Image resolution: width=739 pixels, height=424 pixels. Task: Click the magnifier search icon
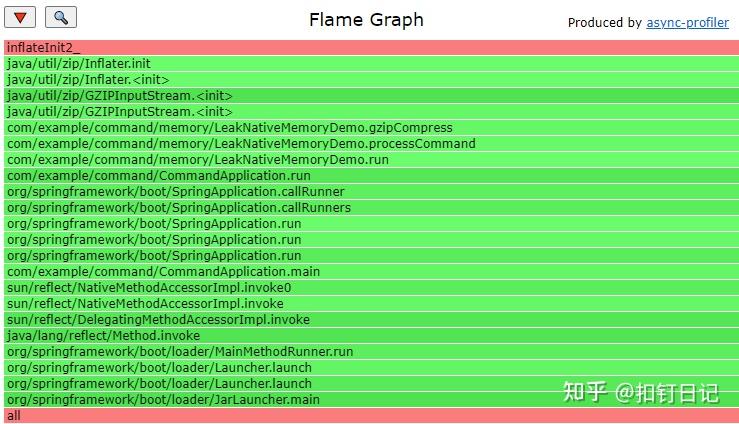[61, 18]
